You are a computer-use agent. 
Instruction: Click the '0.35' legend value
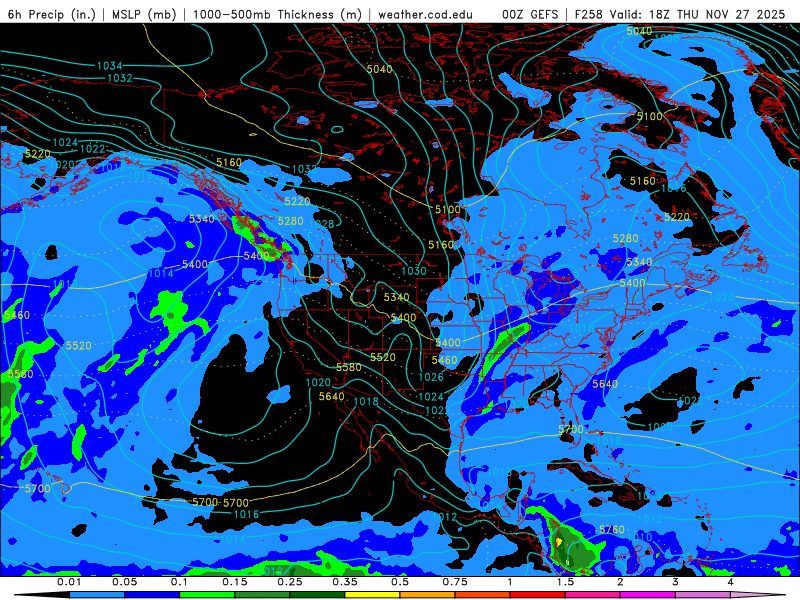[x=345, y=582]
